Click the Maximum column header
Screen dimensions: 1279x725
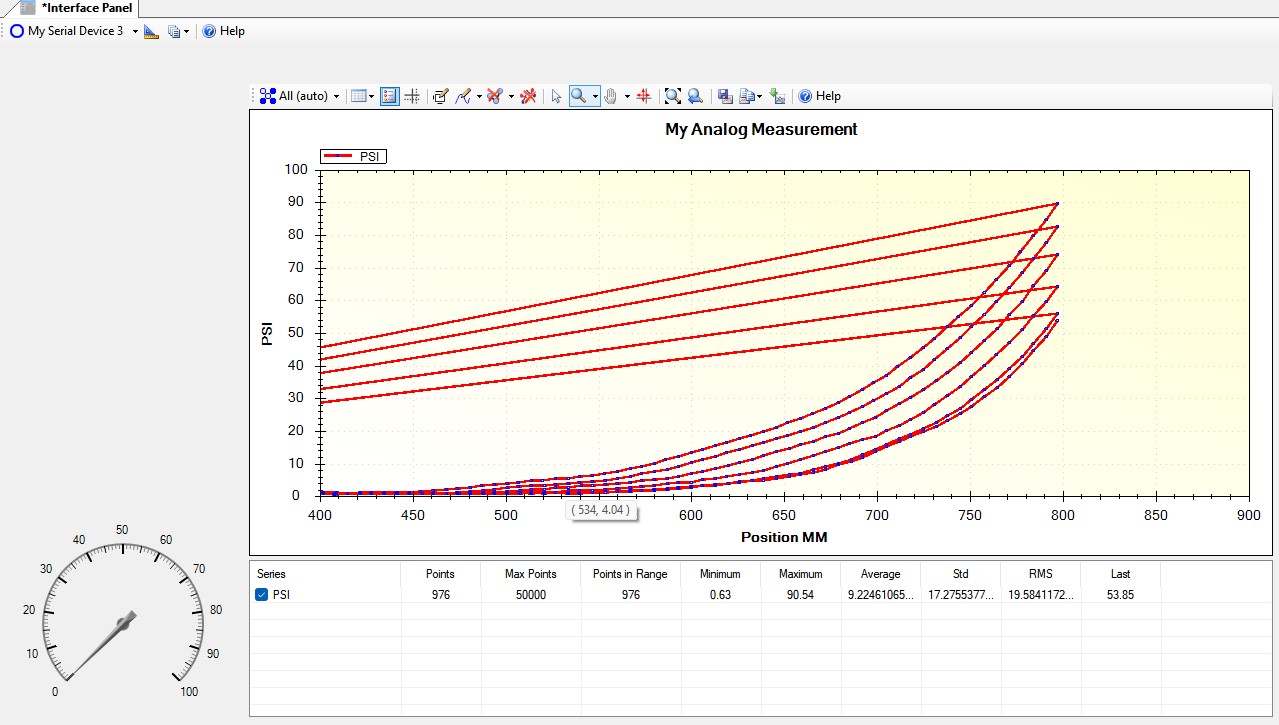pyautogui.click(x=800, y=574)
